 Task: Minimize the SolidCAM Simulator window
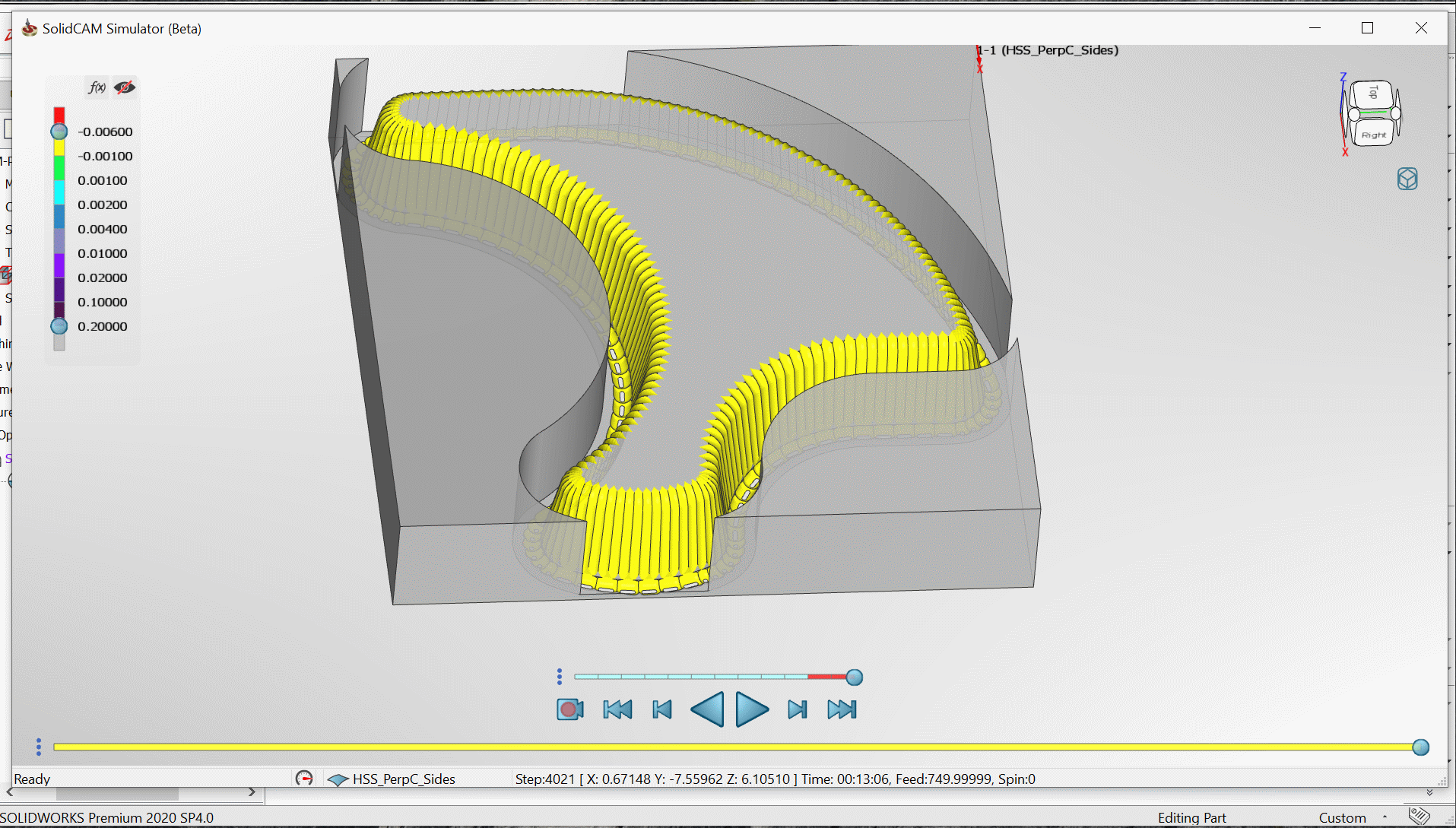tap(1315, 28)
